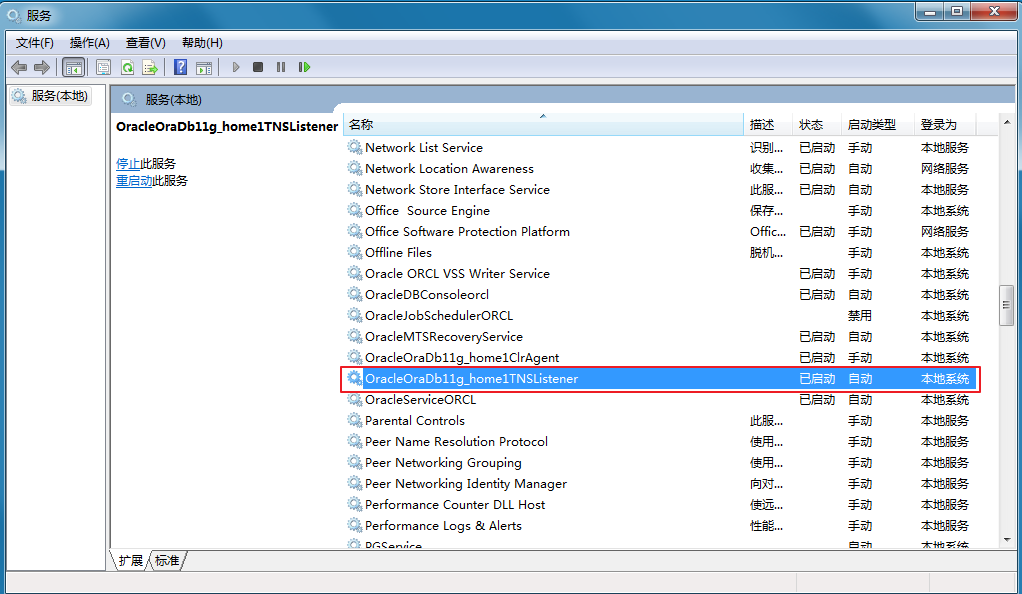The height and width of the screenshot is (594, 1022).
Task: Click 已启动 status of OracleServiceORCL
Action: pos(817,400)
